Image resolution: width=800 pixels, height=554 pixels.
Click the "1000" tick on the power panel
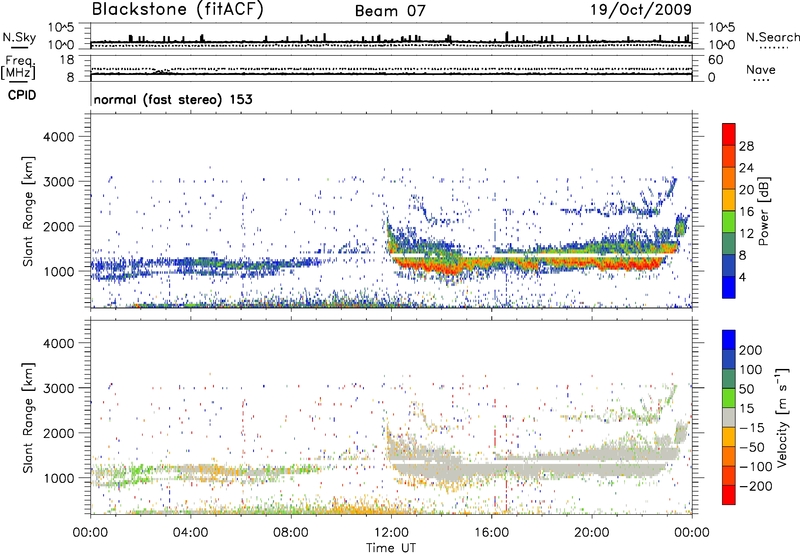tap(58, 271)
